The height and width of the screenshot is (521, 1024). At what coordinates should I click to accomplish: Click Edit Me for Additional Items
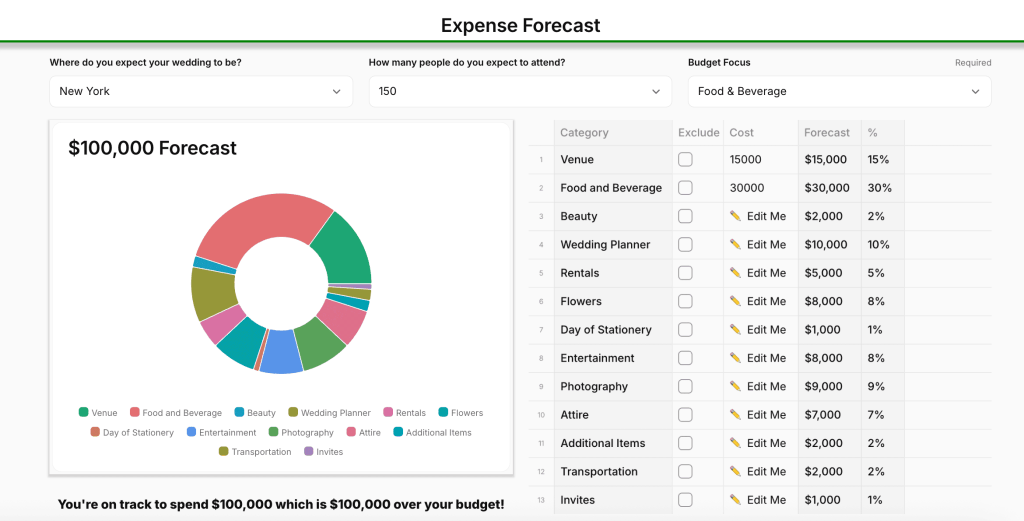766,443
